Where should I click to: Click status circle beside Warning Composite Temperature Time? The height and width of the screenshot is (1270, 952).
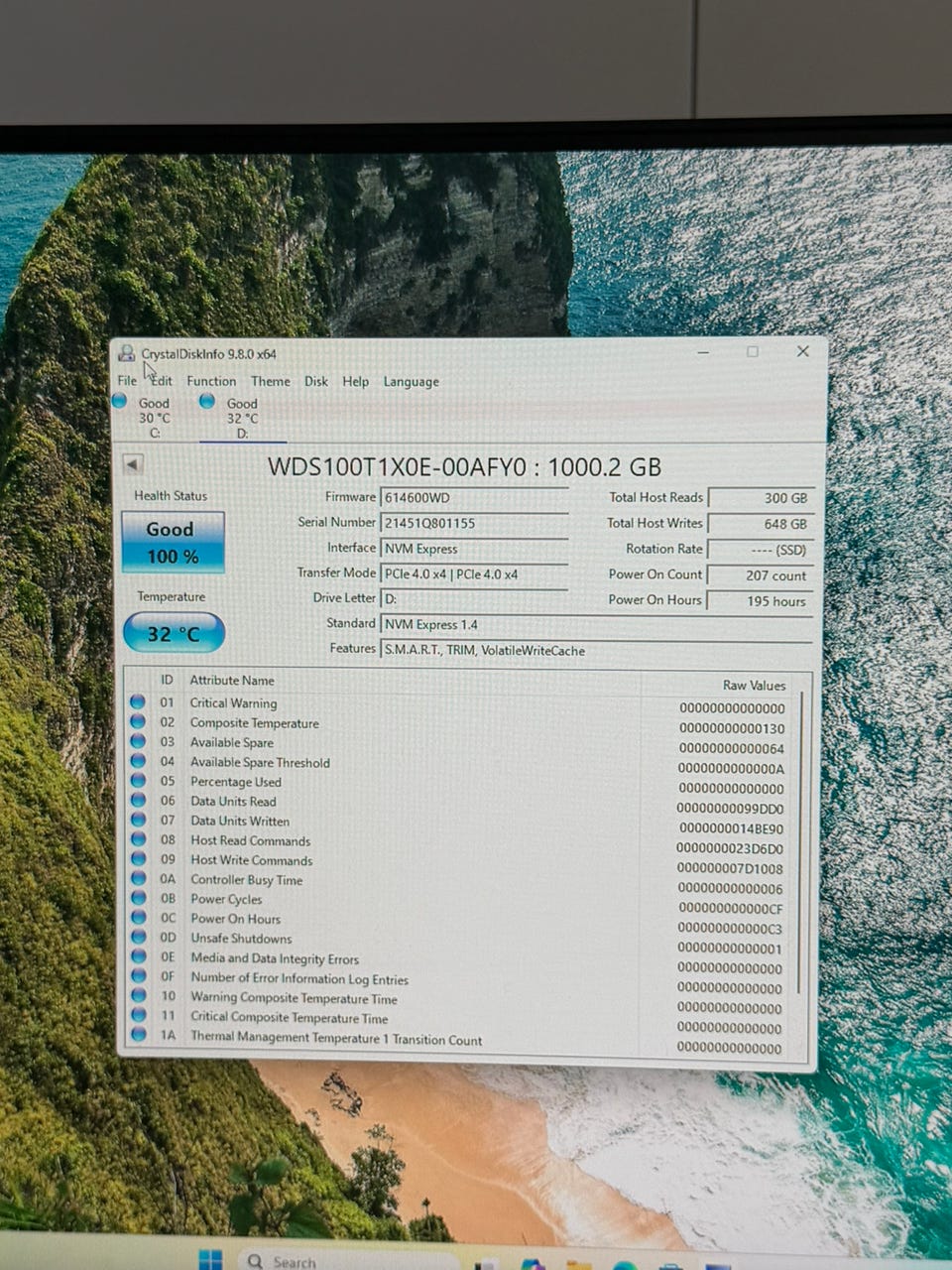point(138,996)
